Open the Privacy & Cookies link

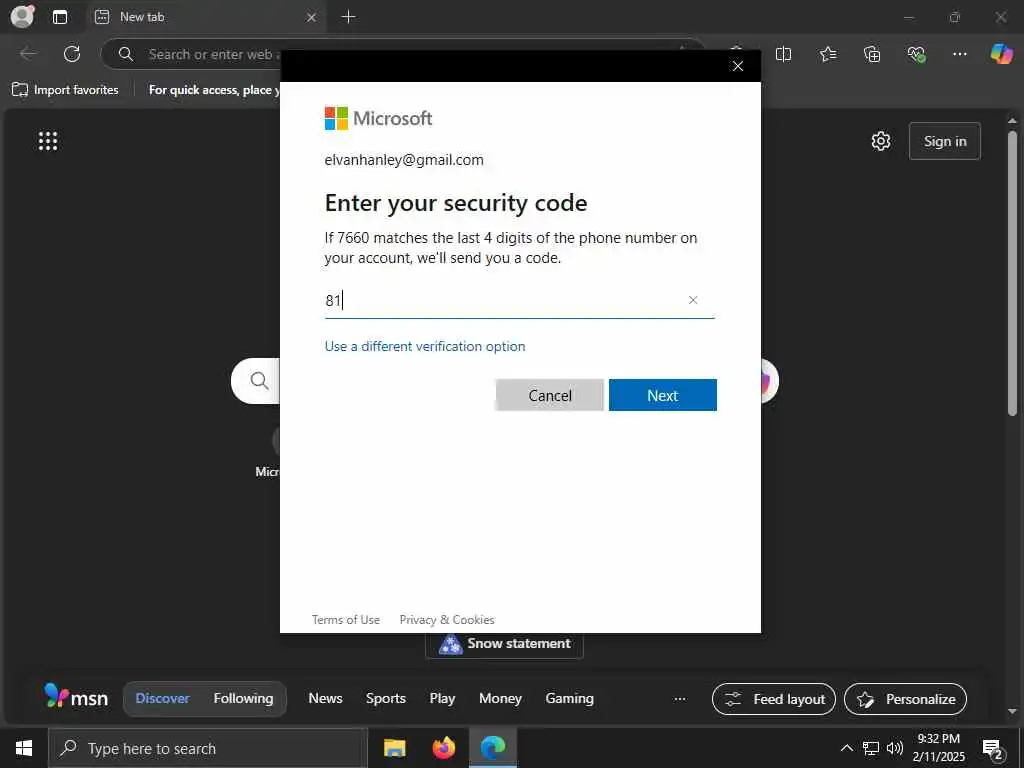[447, 620]
